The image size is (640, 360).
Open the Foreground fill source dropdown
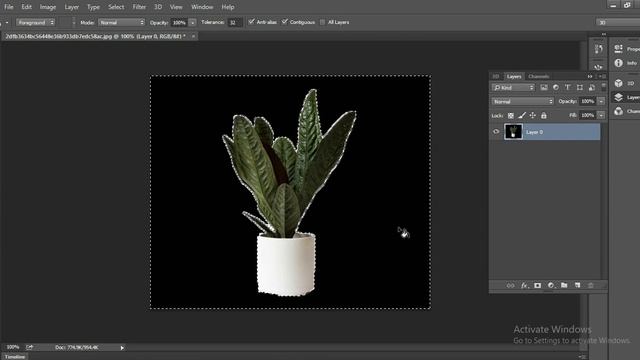tap(36, 22)
